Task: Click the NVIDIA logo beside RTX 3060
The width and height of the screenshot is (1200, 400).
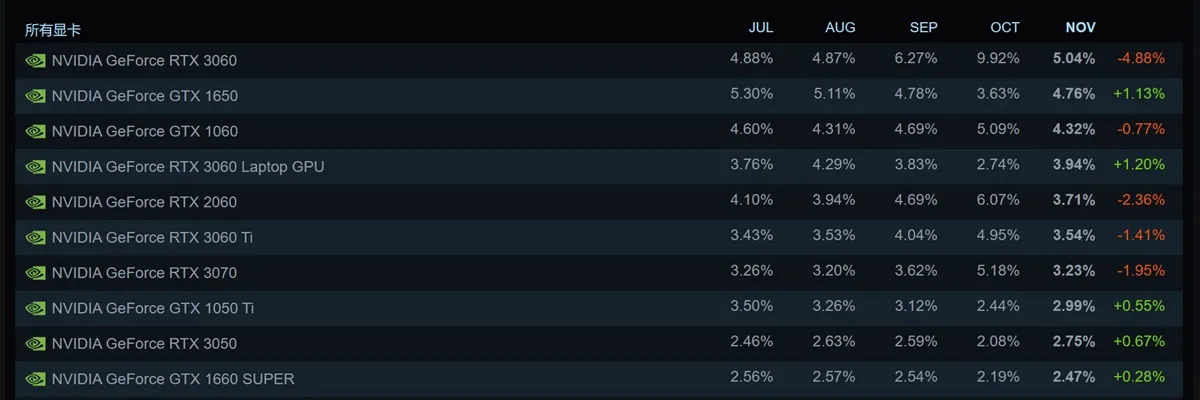Action: 35,60
